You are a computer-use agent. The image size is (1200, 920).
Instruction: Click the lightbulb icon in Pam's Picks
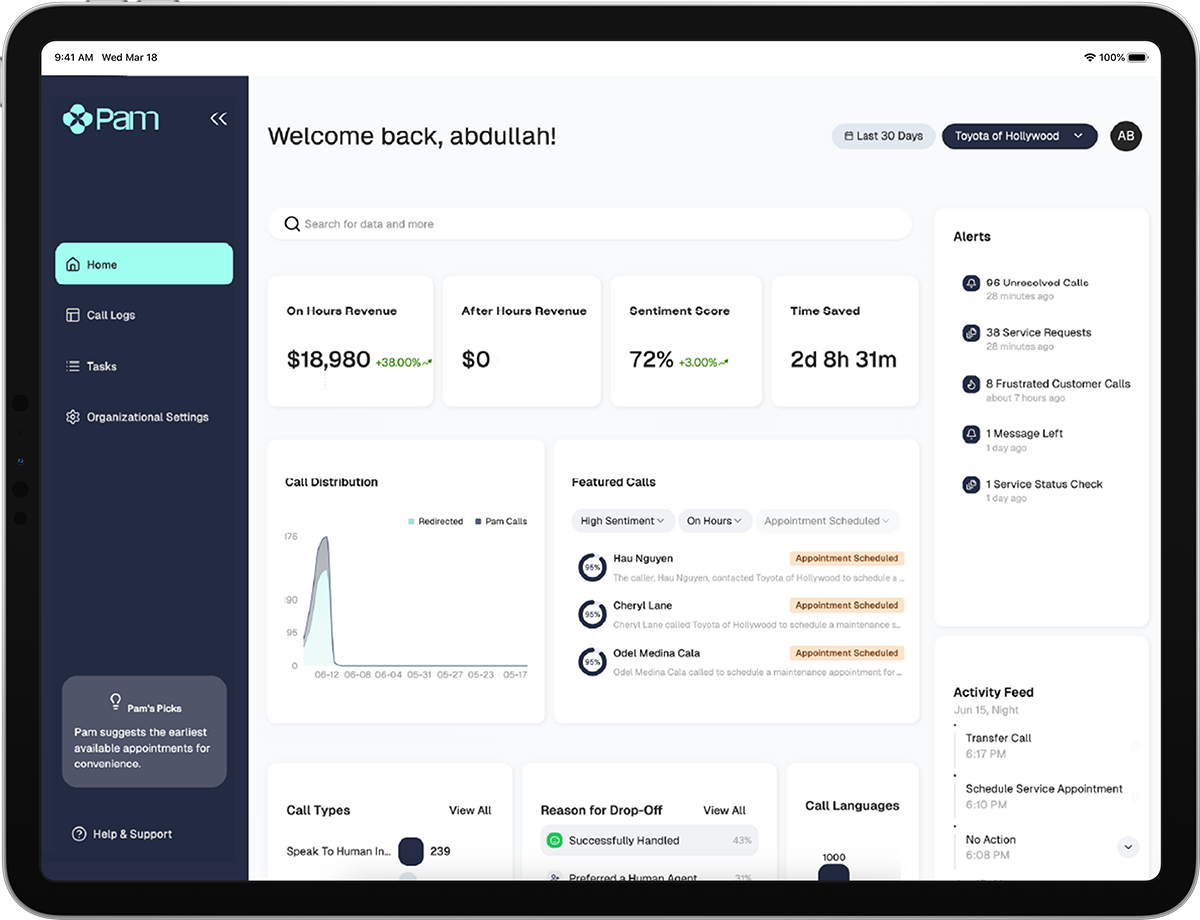coord(115,700)
